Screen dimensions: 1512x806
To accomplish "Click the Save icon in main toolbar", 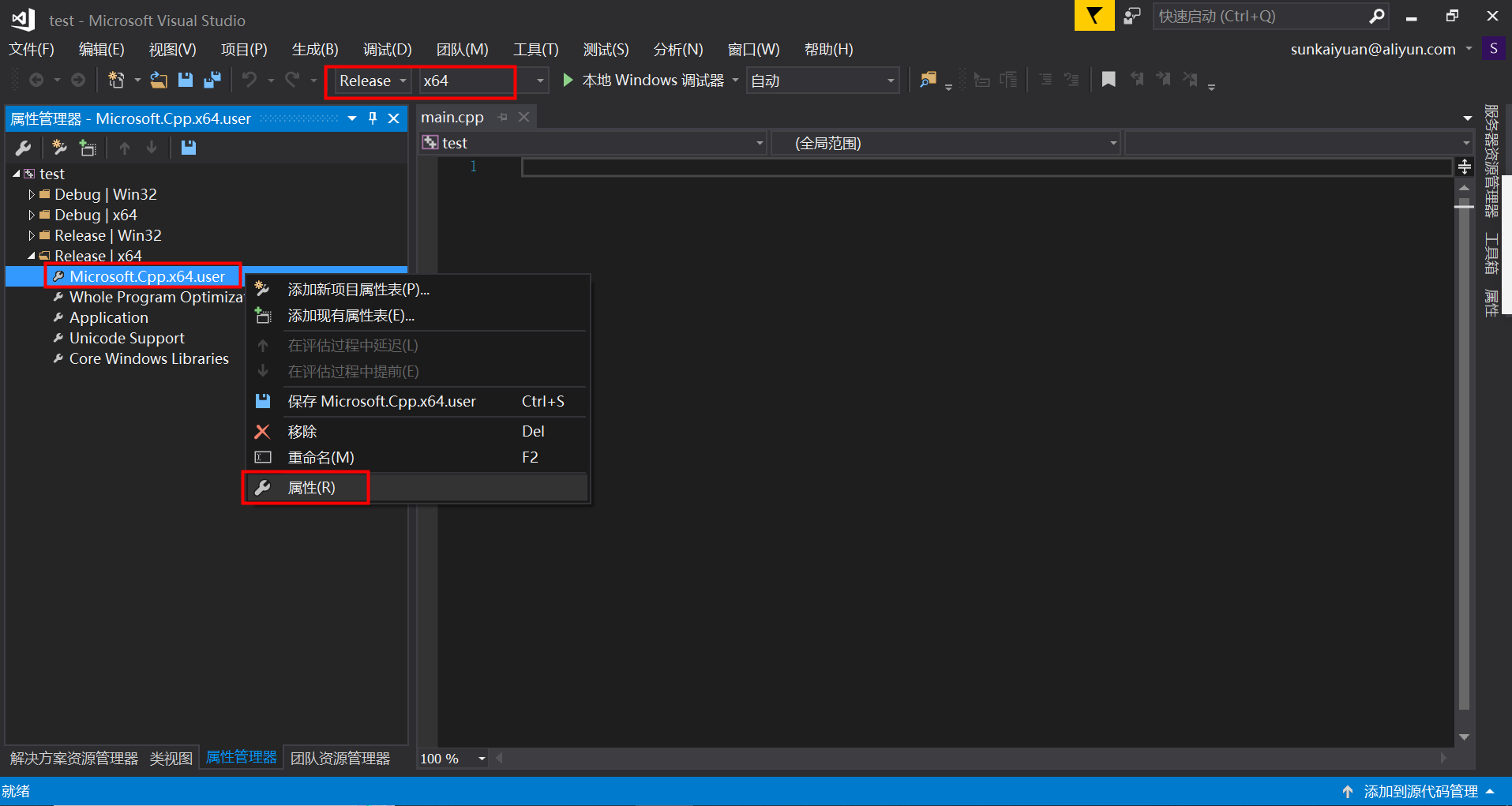I will click(x=186, y=80).
